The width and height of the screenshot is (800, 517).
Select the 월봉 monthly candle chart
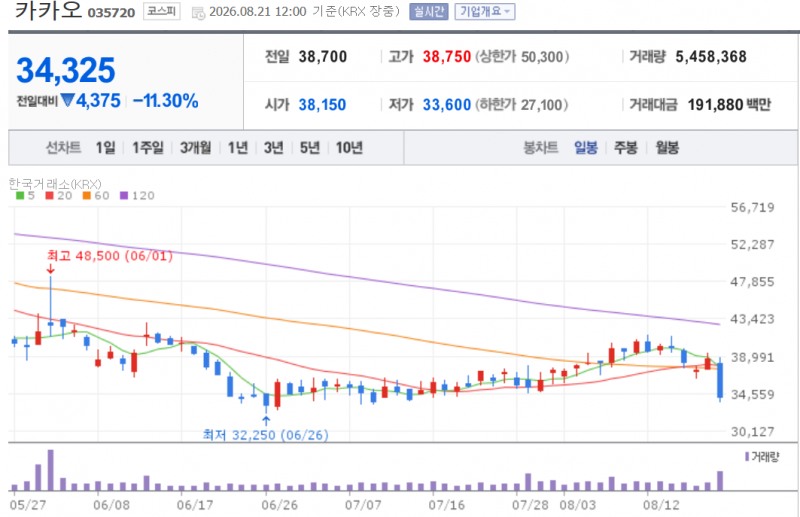[x=667, y=148]
